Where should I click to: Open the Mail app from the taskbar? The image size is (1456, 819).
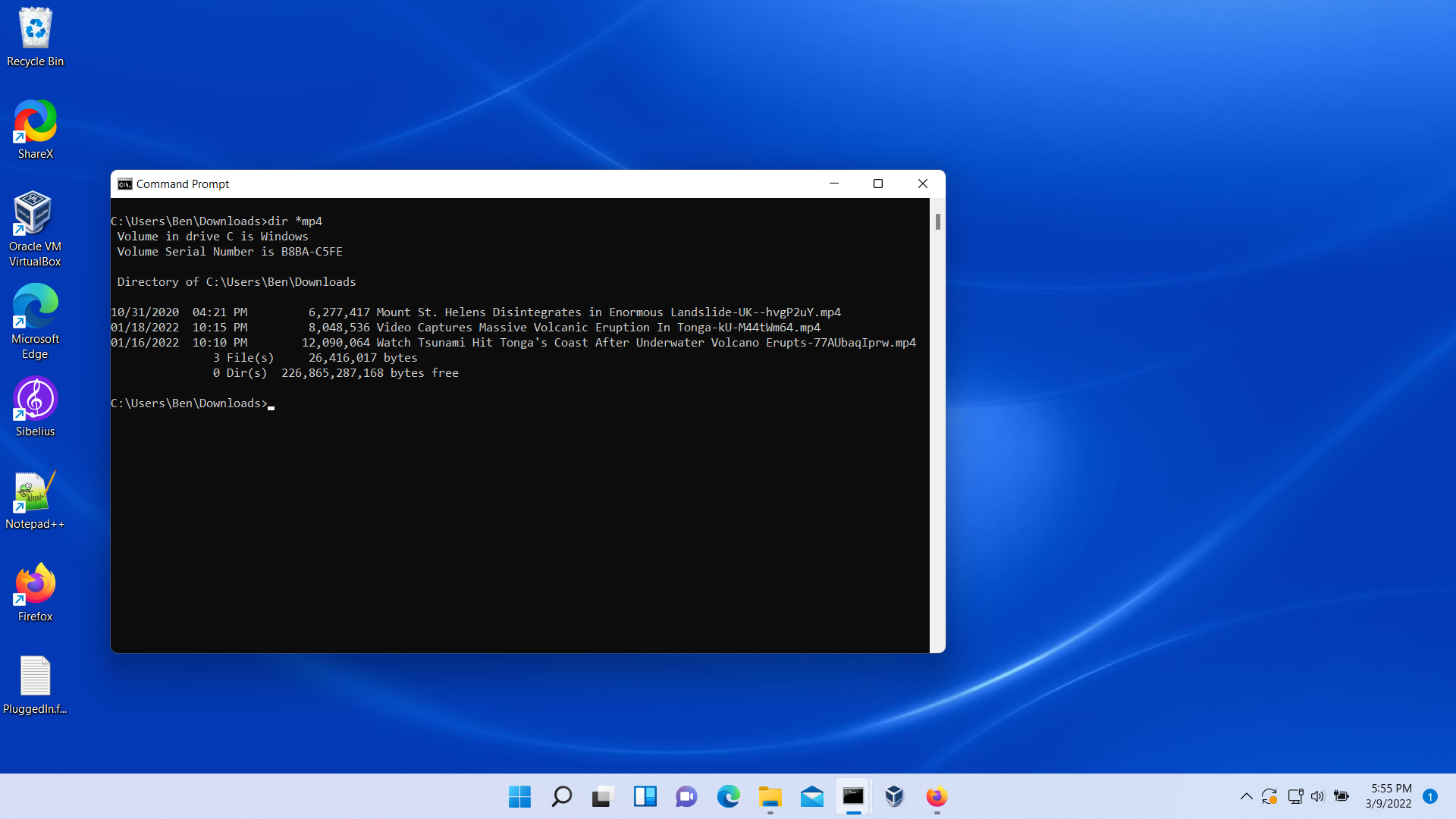811,796
